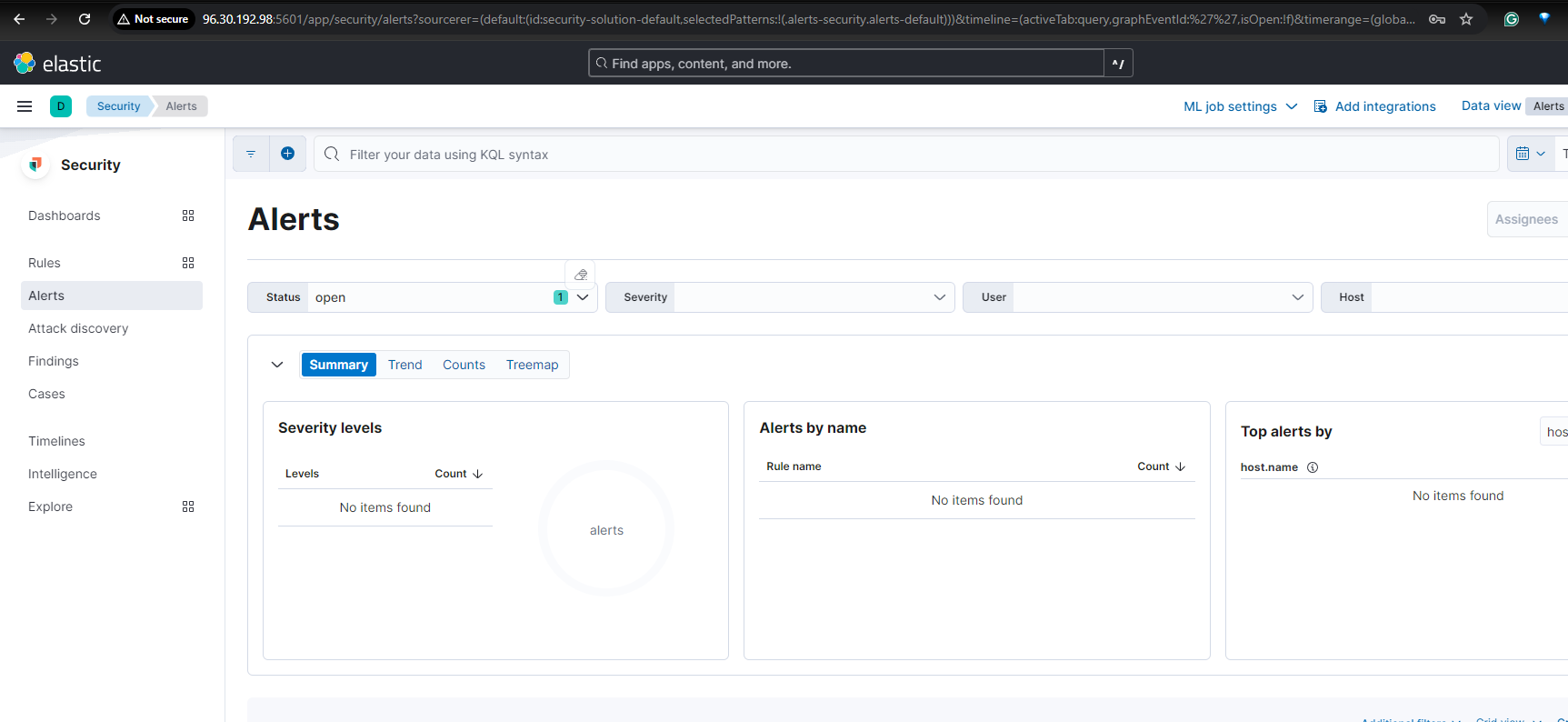Open the Rules submenu grid icon
Screen dimensions: 1568x722
188,263
